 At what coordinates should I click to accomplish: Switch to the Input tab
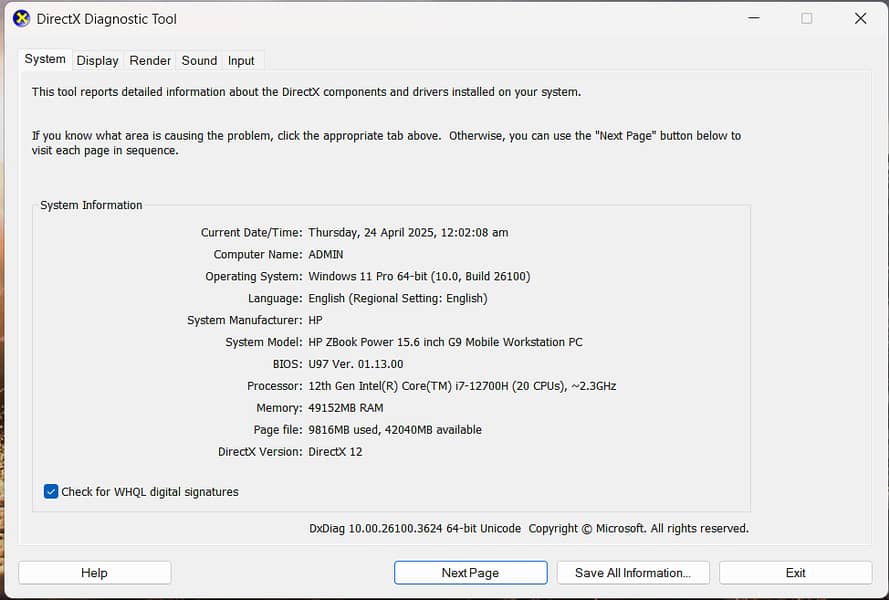241,61
